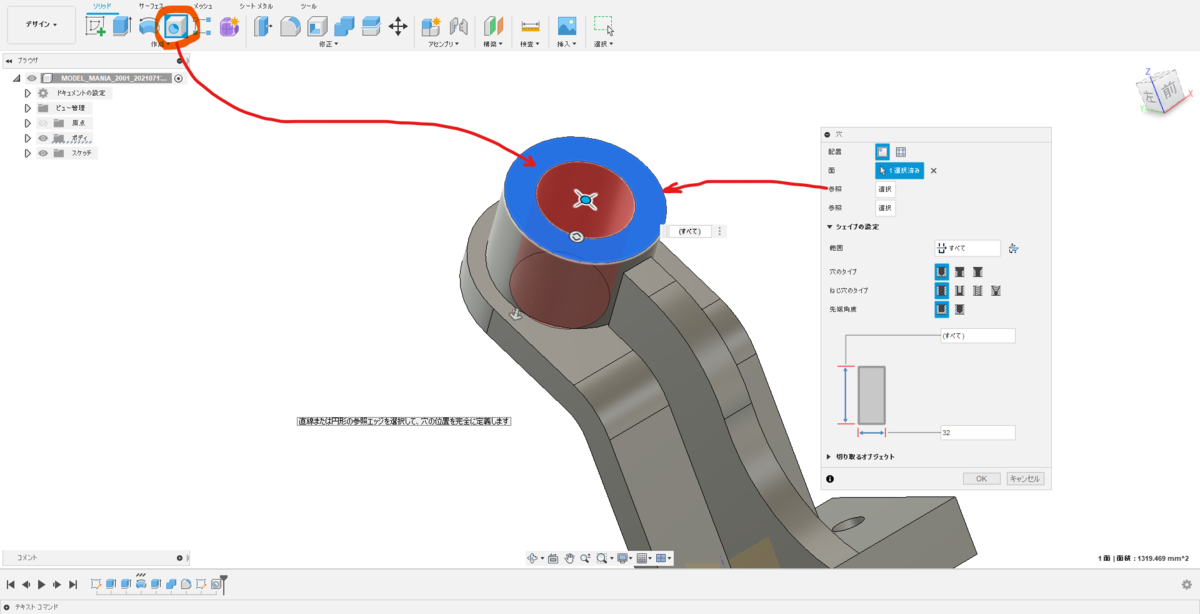This screenshot has height=614, width=1200.
Task: Toggle visibility of MODEL_MANIA root component
Action: 31,78
